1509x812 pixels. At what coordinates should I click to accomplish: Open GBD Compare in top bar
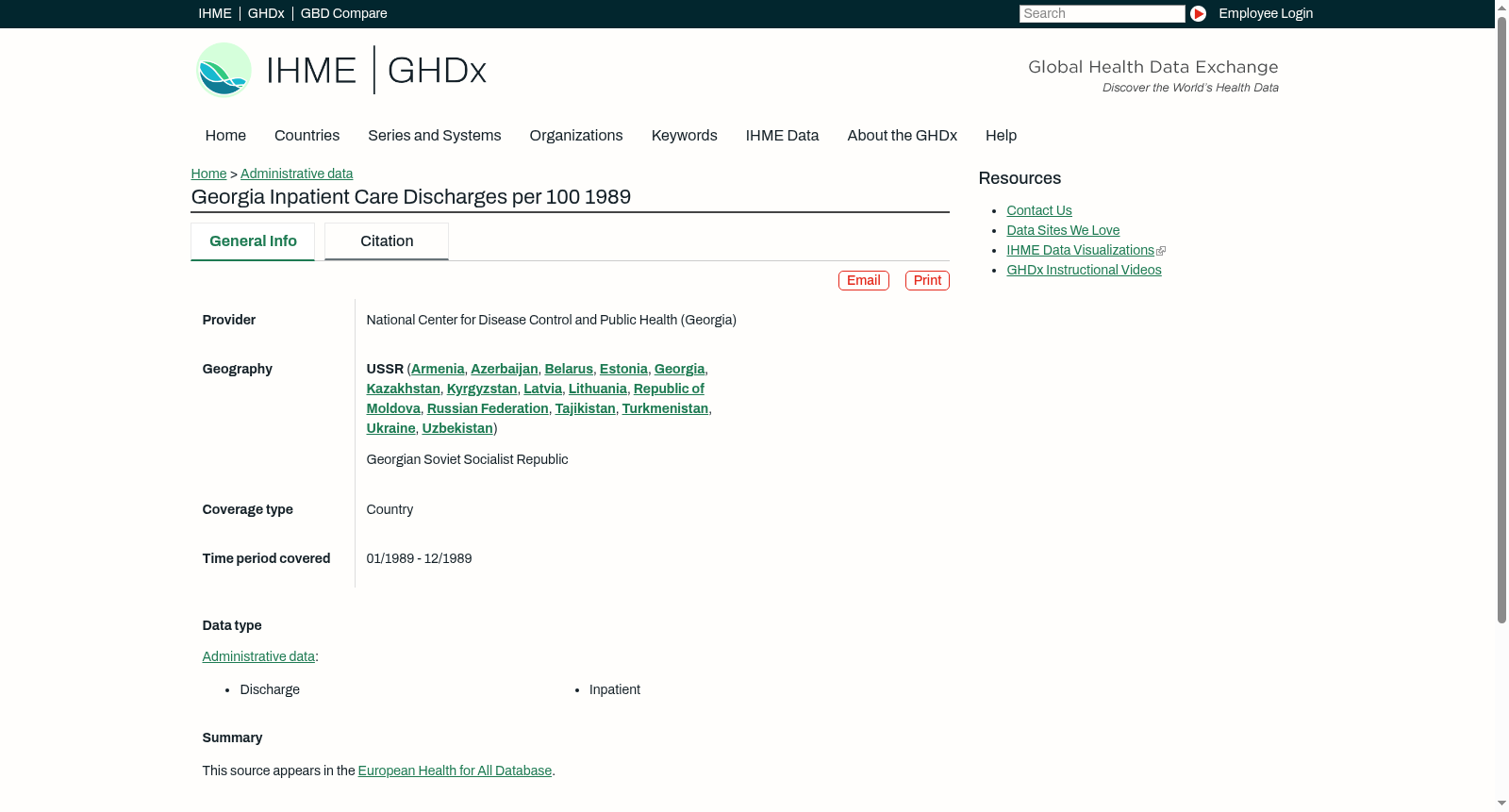coord(344,13)
